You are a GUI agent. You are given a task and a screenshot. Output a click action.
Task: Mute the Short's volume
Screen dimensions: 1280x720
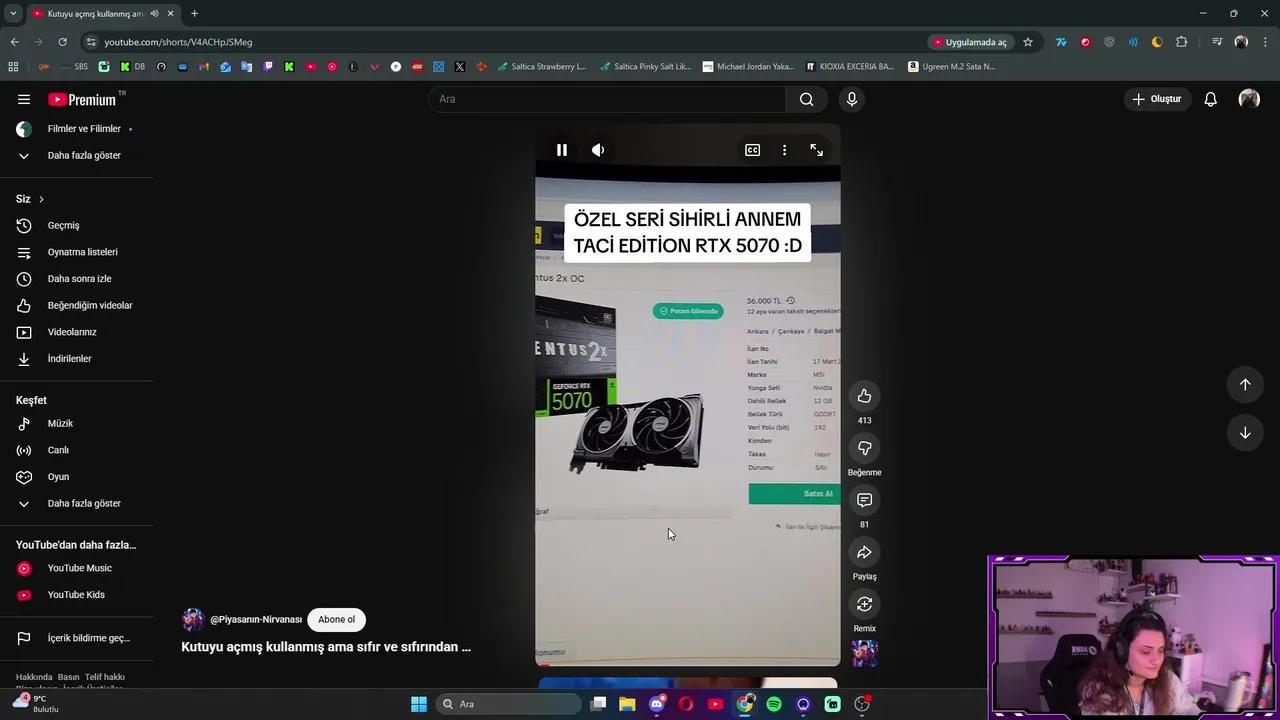598,150
